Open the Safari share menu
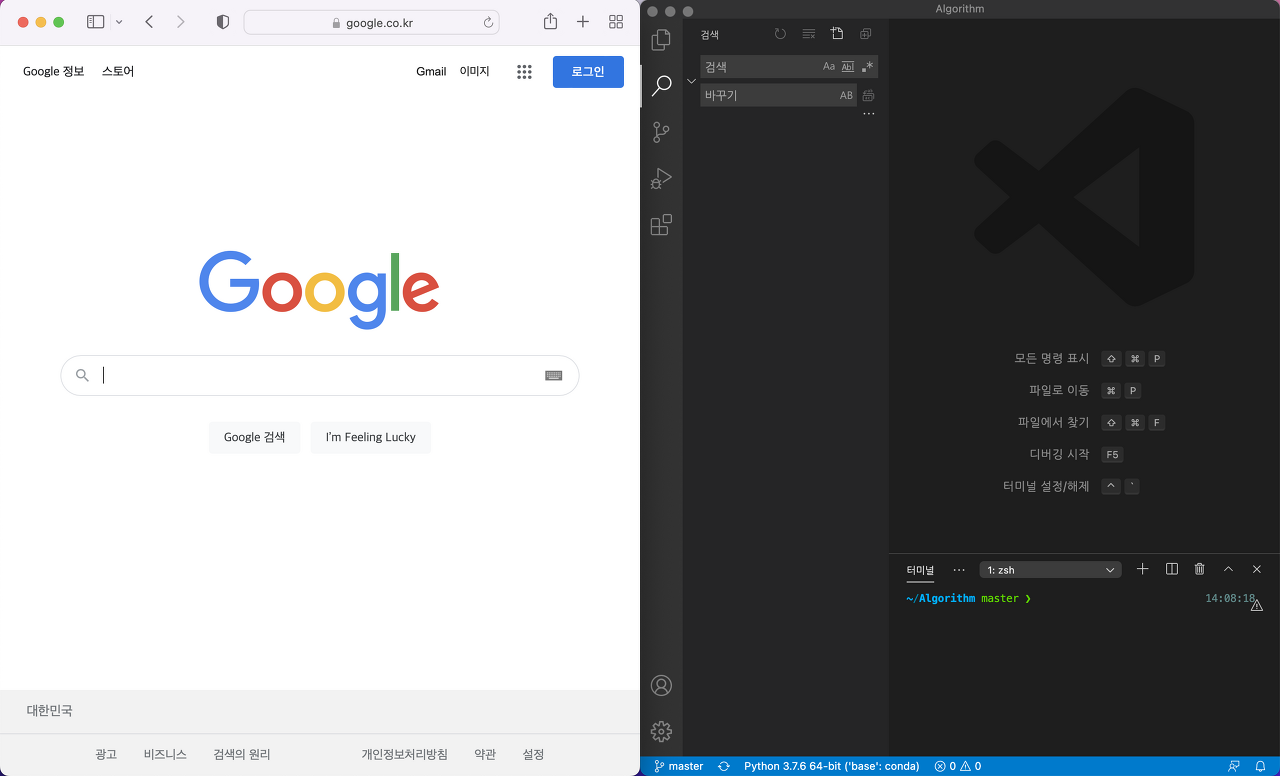Screen dimensions: 1280x776 550,22
